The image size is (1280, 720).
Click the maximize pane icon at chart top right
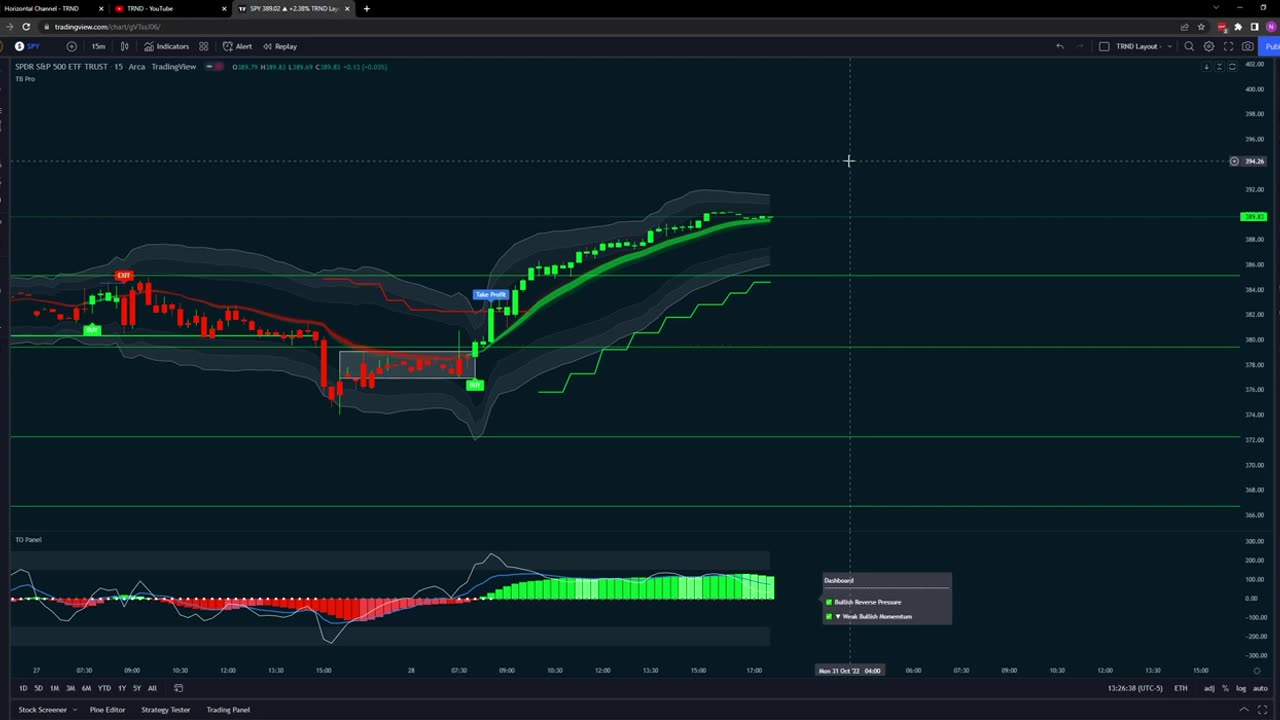[x=1232, y=67]
